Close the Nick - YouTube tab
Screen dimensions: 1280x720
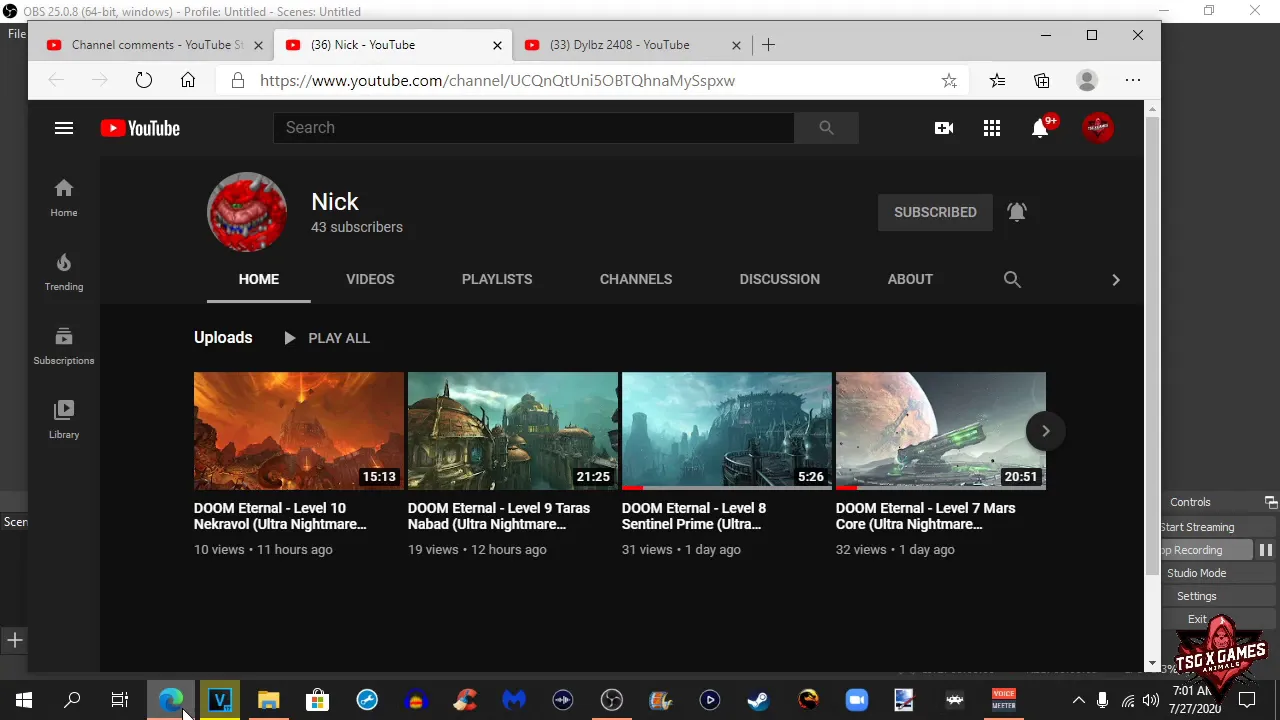(x=498, y=45)
